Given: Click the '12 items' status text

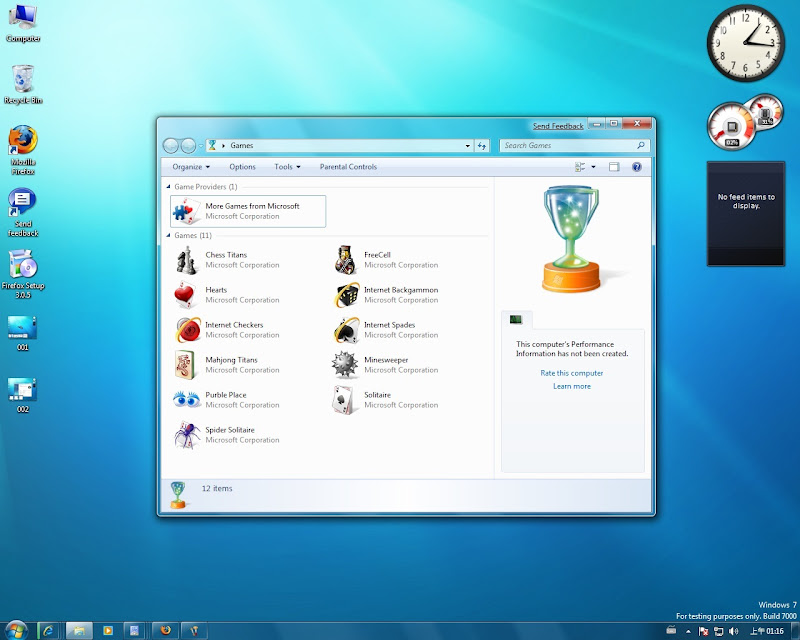Looking at the screenshot, I should pos(217,488).
